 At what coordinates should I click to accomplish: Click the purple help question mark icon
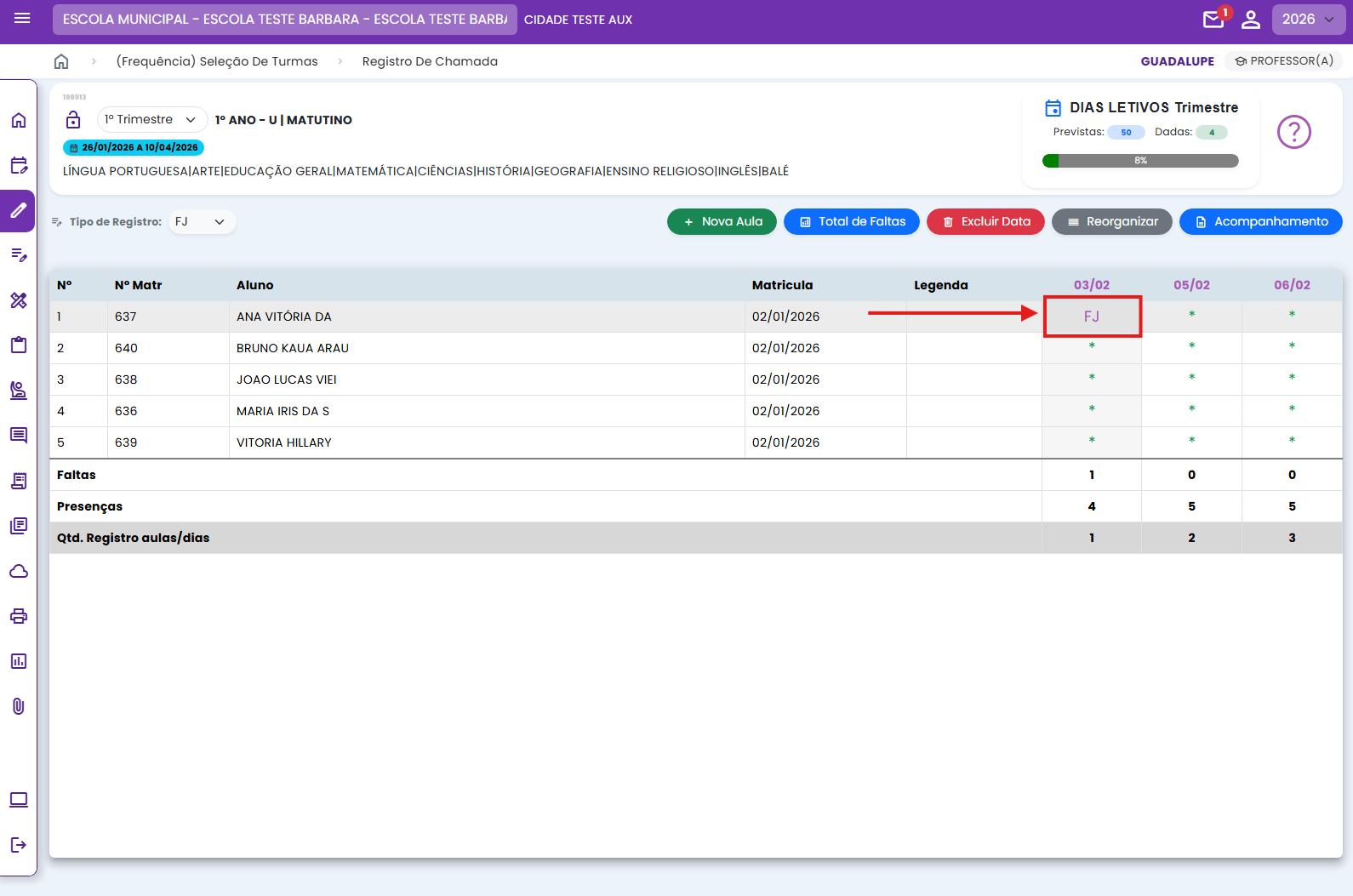[1293, 132]
